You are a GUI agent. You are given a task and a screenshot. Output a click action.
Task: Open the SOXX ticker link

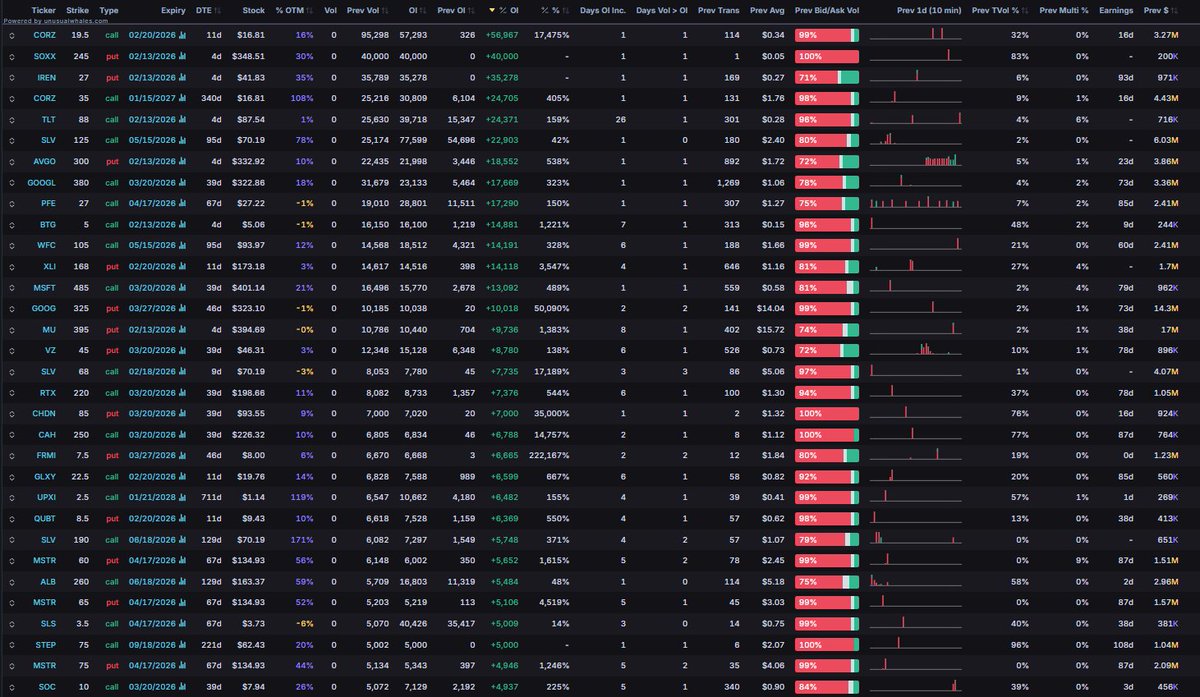coord(46,56)
